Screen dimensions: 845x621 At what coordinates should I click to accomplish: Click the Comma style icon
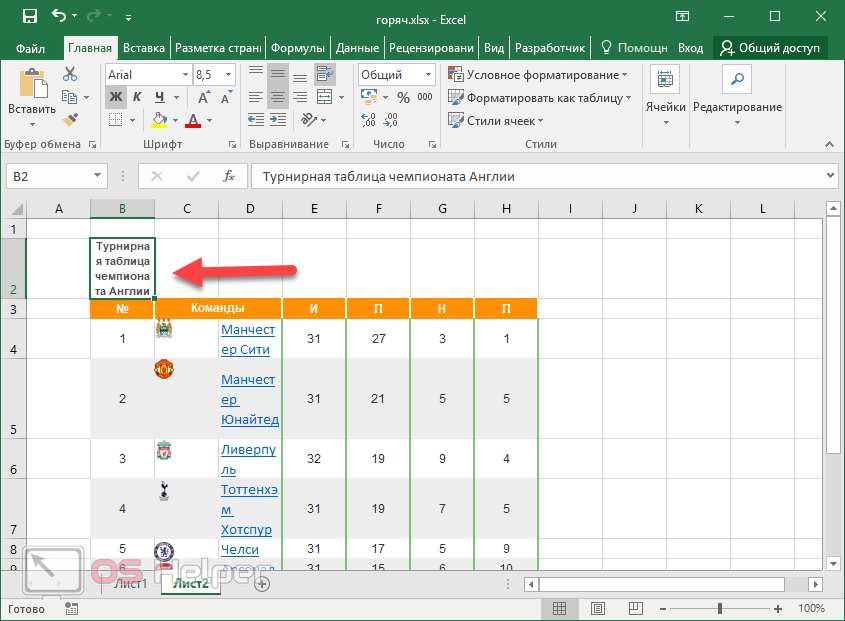(x=427, y=96)
